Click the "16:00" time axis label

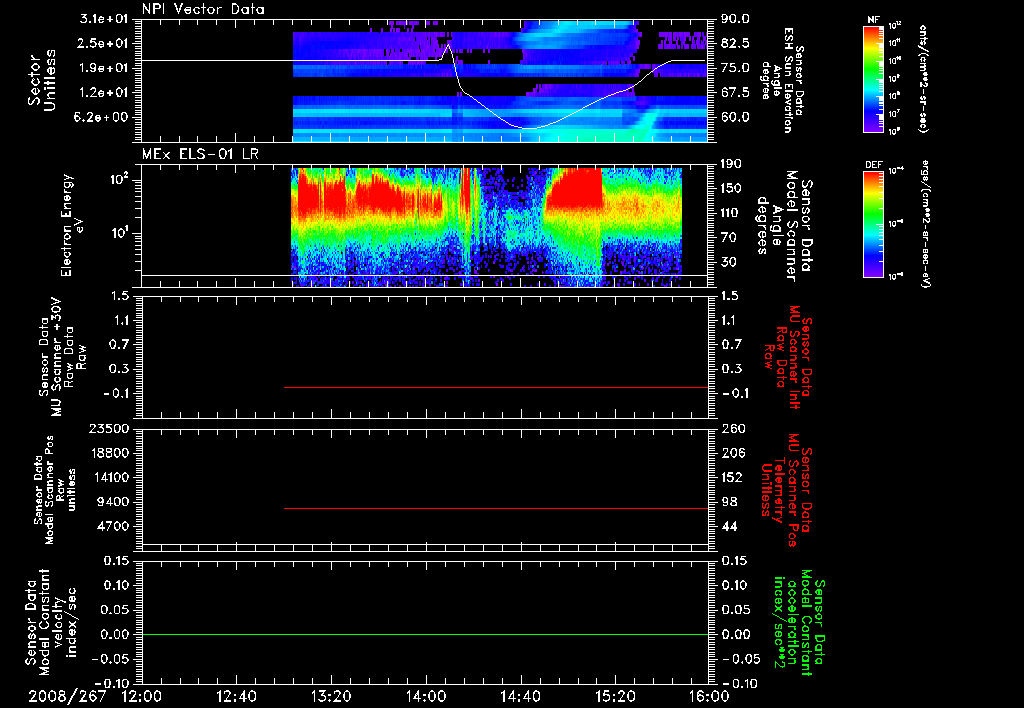709,696
